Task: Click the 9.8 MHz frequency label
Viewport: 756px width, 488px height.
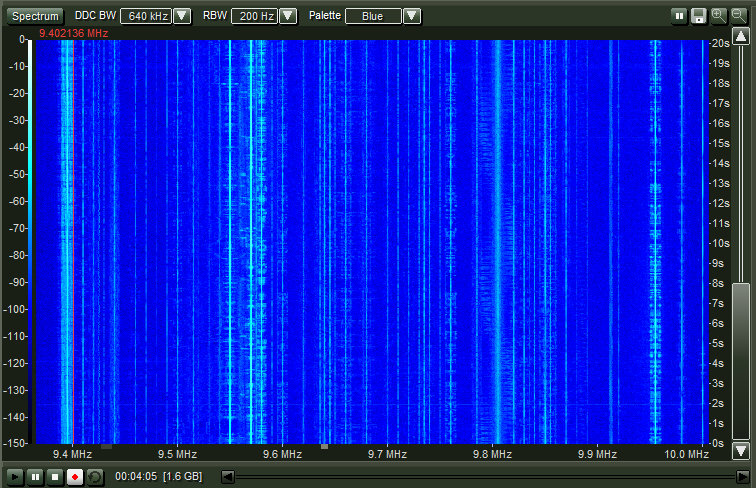Action: coord(492,454)
